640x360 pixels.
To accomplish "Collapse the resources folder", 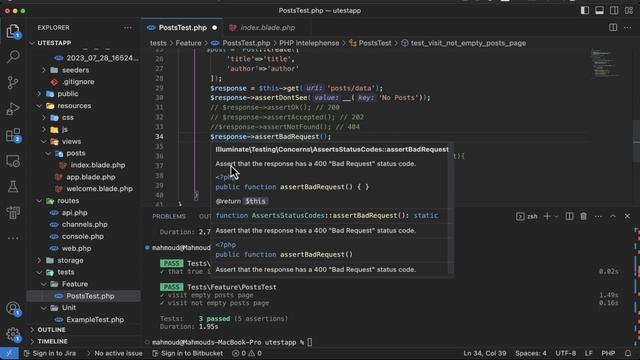I will pyautogui.click(x=74, y=105).
